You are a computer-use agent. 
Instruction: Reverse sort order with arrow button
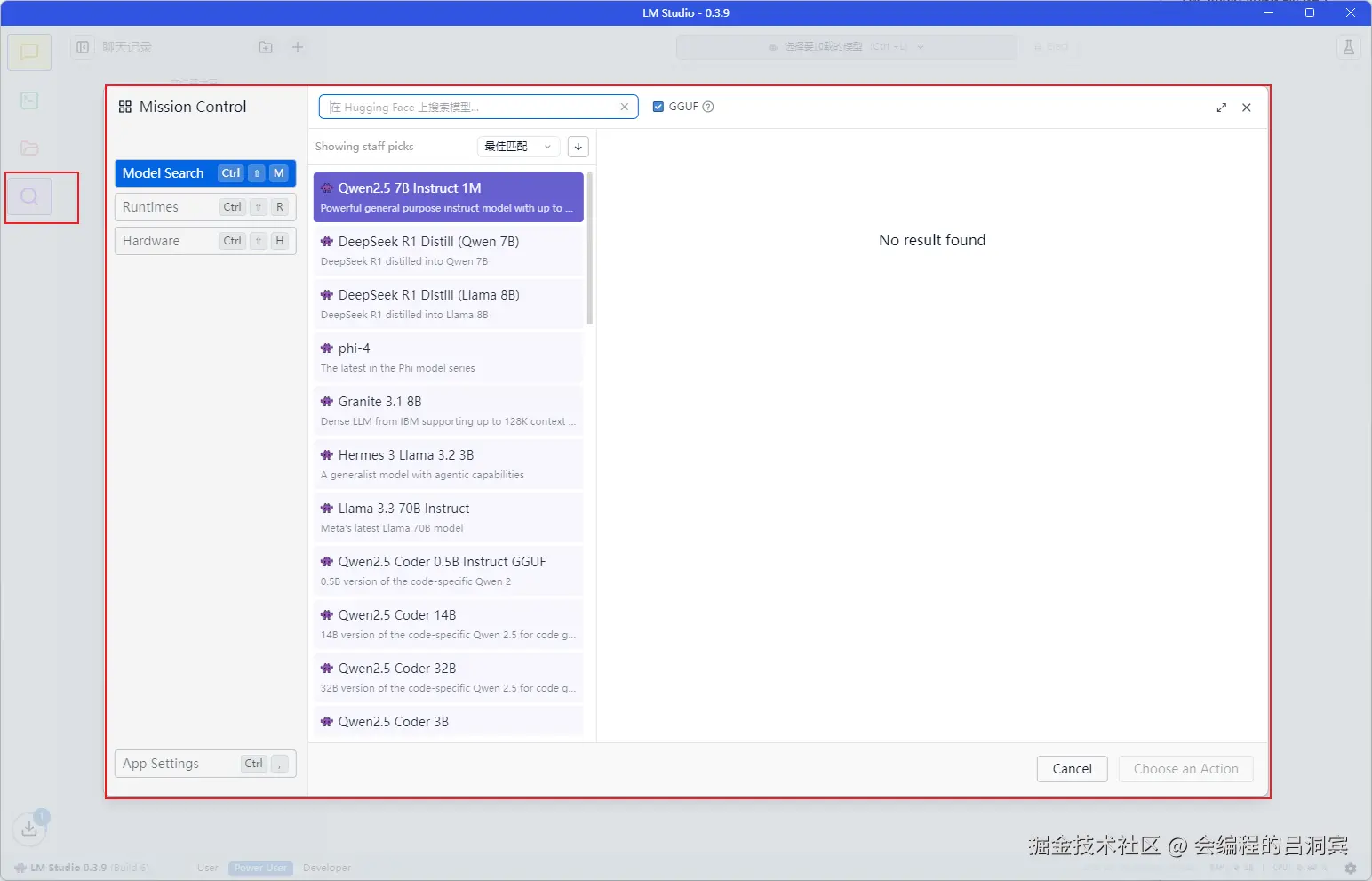click(x=578, y=147)
